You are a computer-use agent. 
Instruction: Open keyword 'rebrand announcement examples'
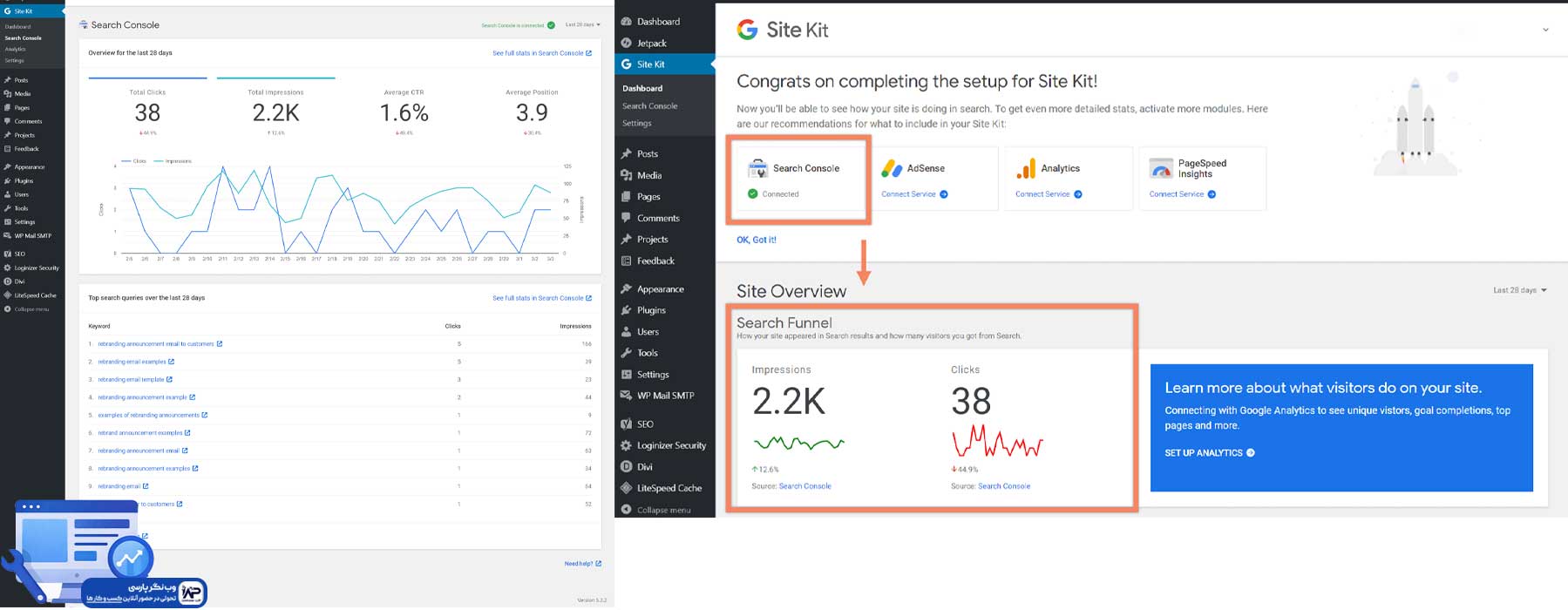pyautogui.click(x=140, y=433)
